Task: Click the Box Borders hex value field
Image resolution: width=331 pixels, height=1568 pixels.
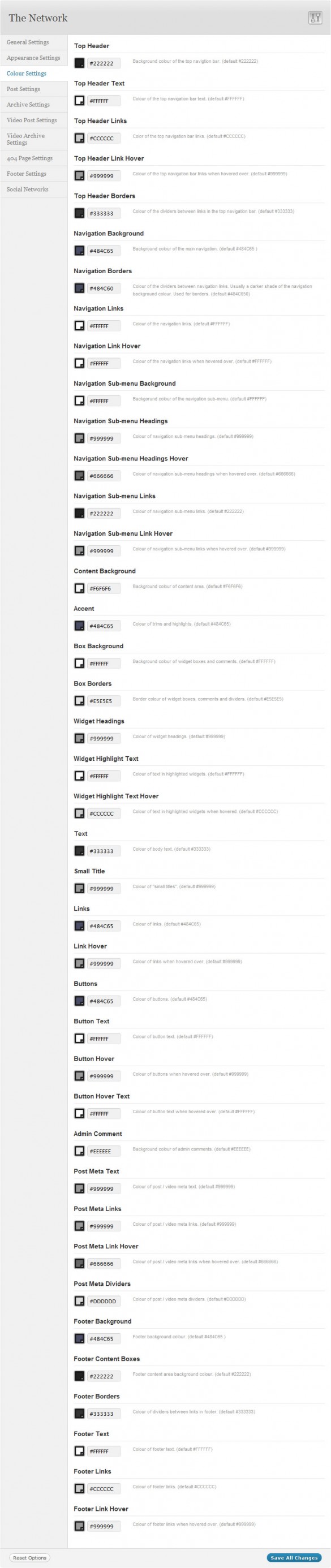Action: tap(104, 701)
